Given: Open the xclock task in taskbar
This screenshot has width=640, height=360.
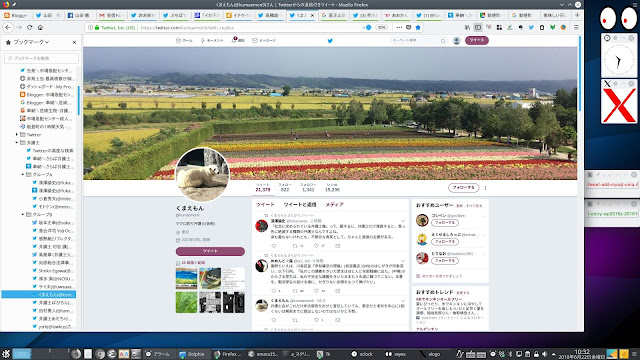Looking at the screenshot, I should point(362,354).
